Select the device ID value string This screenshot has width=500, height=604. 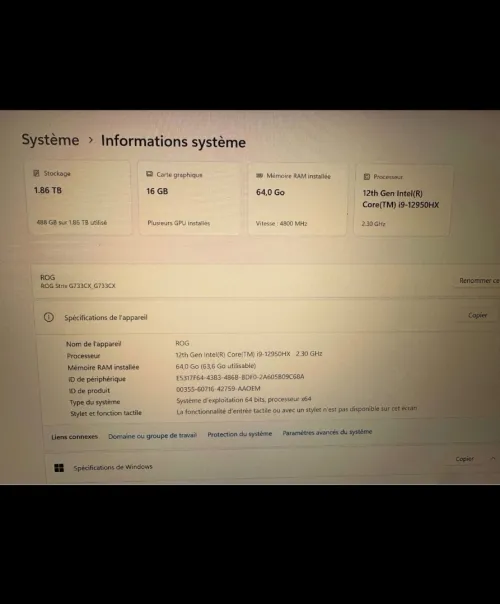[240, 377]
